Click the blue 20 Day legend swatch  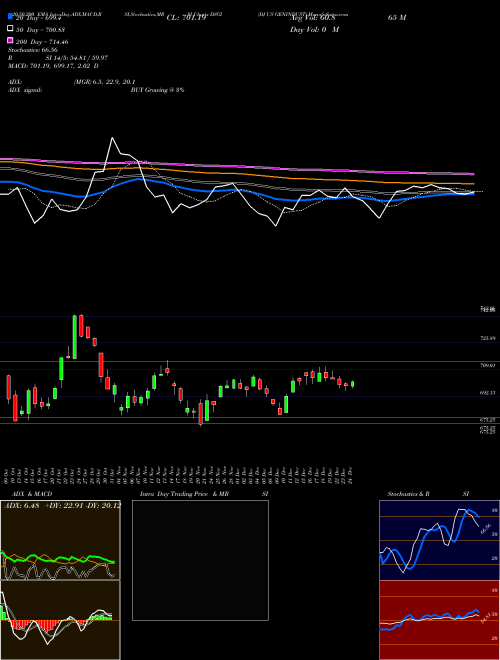pyautogui.click(x=10, y=17)
